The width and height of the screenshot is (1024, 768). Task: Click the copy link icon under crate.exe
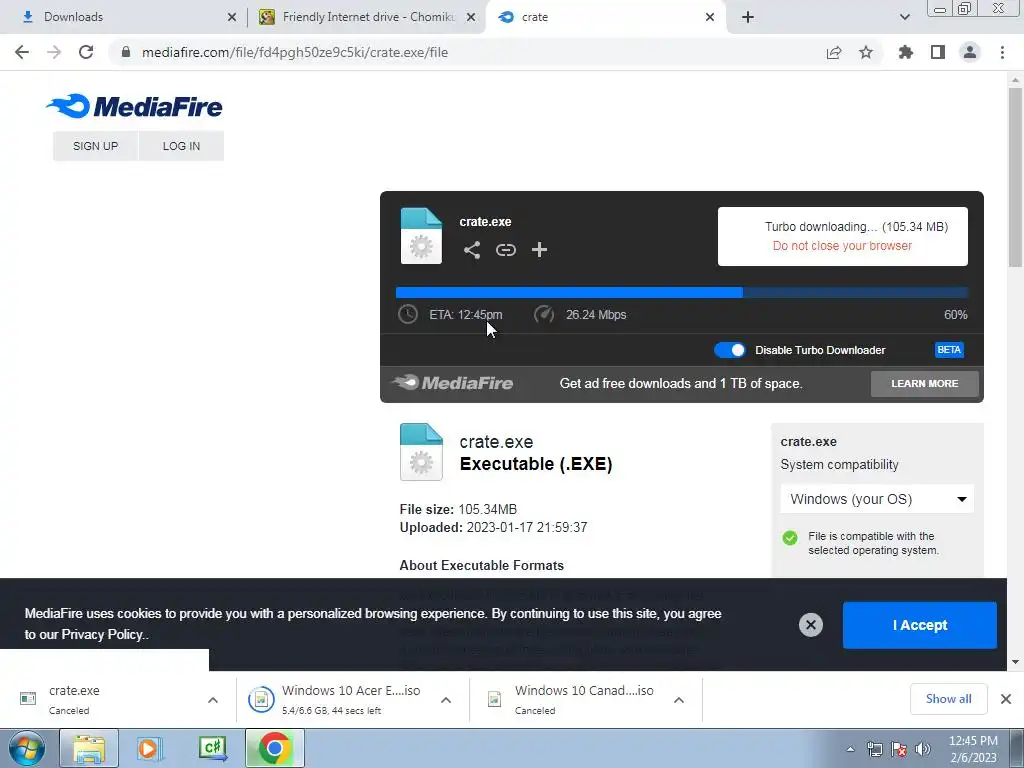point(505,249)
